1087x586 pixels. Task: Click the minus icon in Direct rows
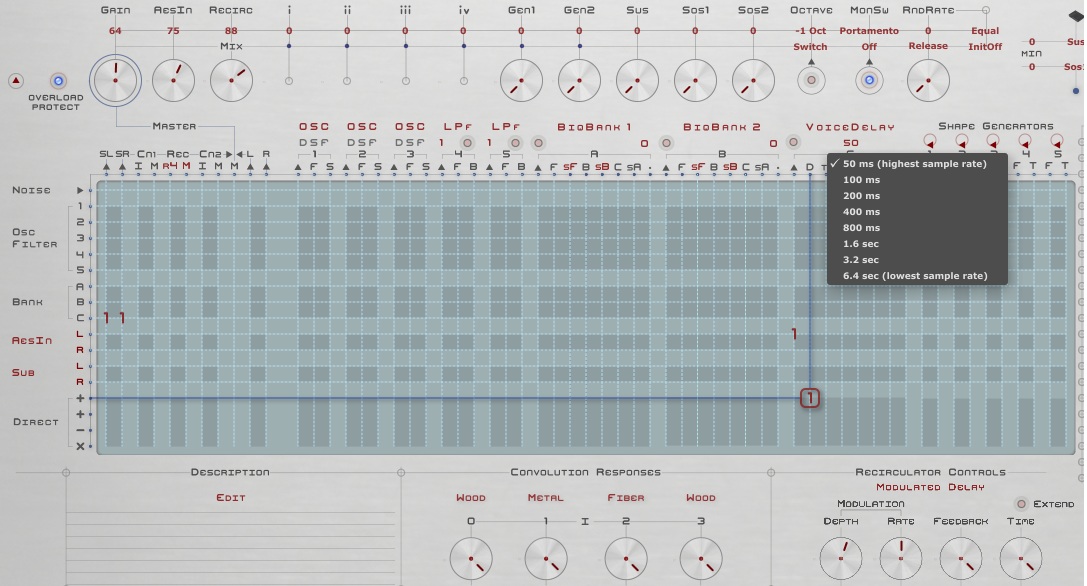80,431
